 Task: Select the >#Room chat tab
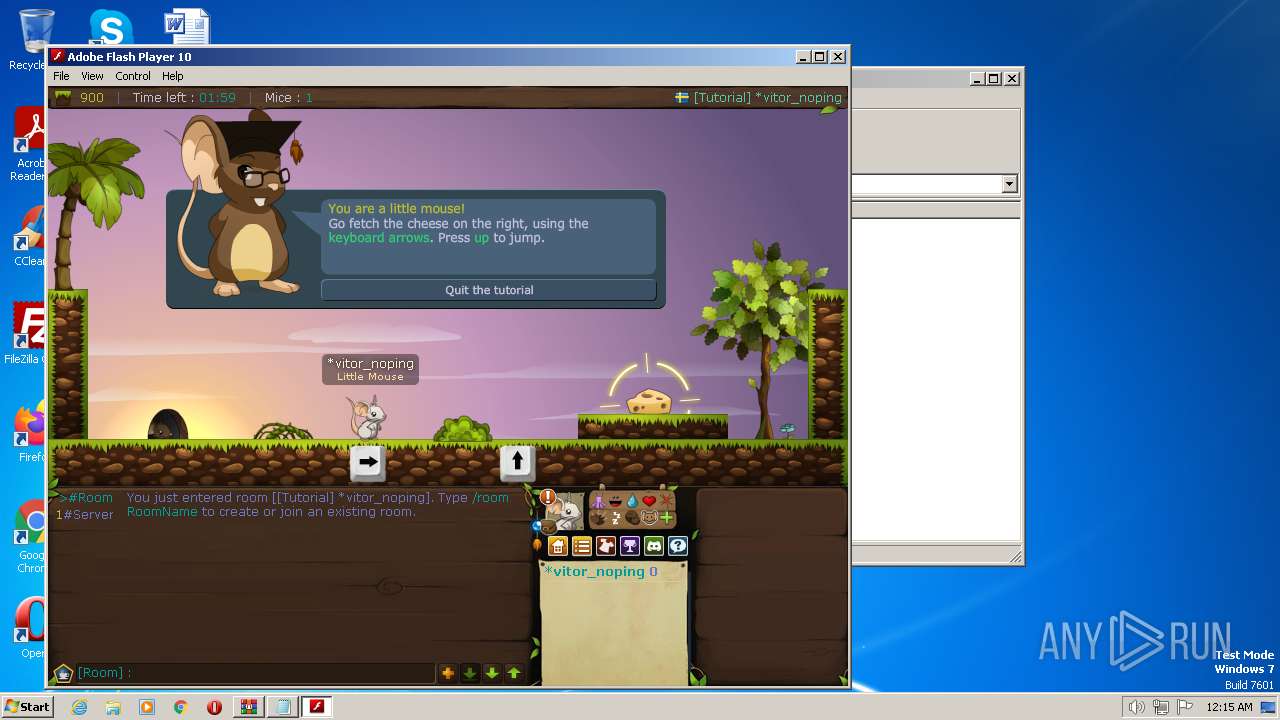pos(86,498)
